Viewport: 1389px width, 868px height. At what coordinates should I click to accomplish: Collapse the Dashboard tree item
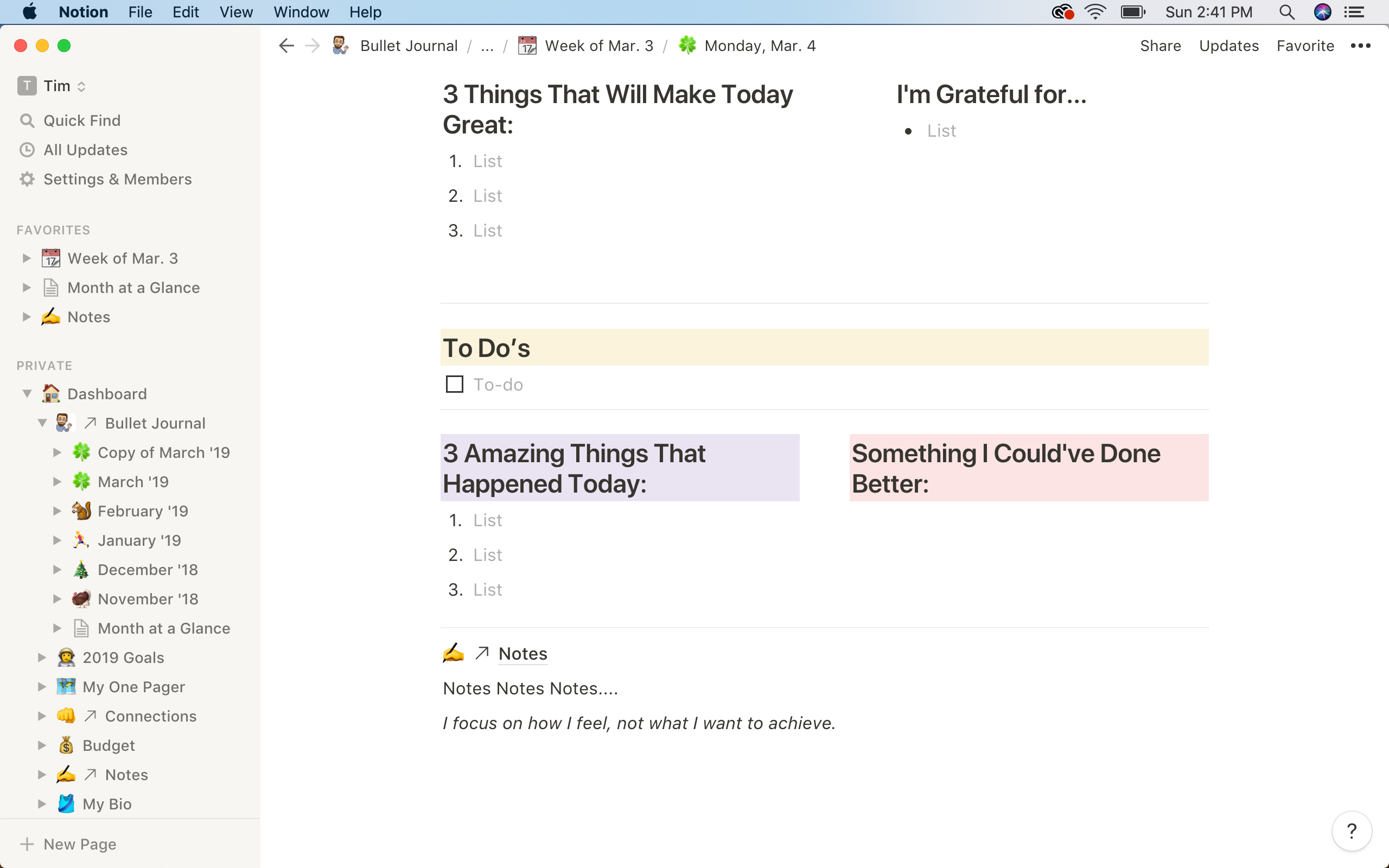(x=27, y=394)
